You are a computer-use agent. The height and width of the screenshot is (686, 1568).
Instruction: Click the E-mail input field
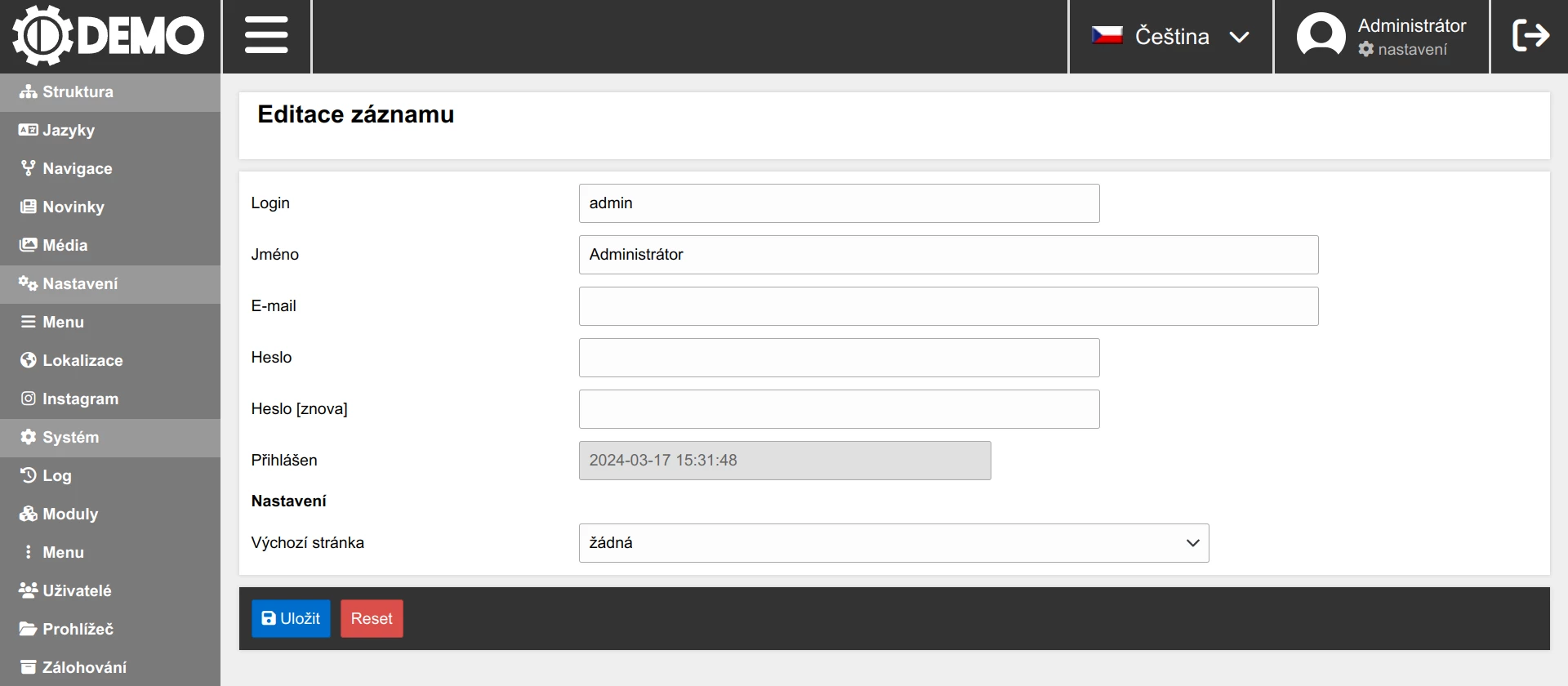pyautogui.click(x=948, y=306)
